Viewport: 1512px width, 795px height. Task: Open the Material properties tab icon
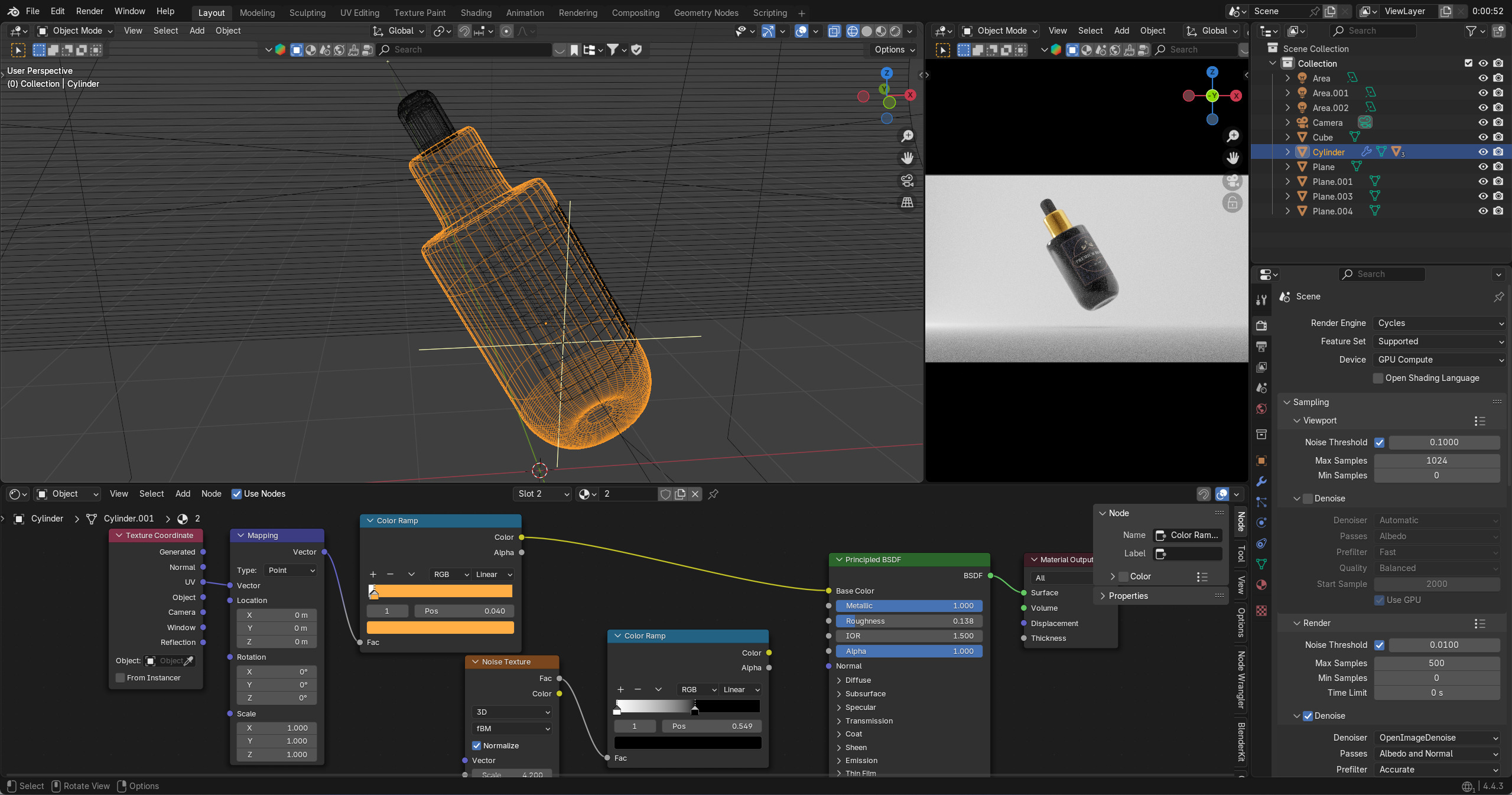point(1261,585)
